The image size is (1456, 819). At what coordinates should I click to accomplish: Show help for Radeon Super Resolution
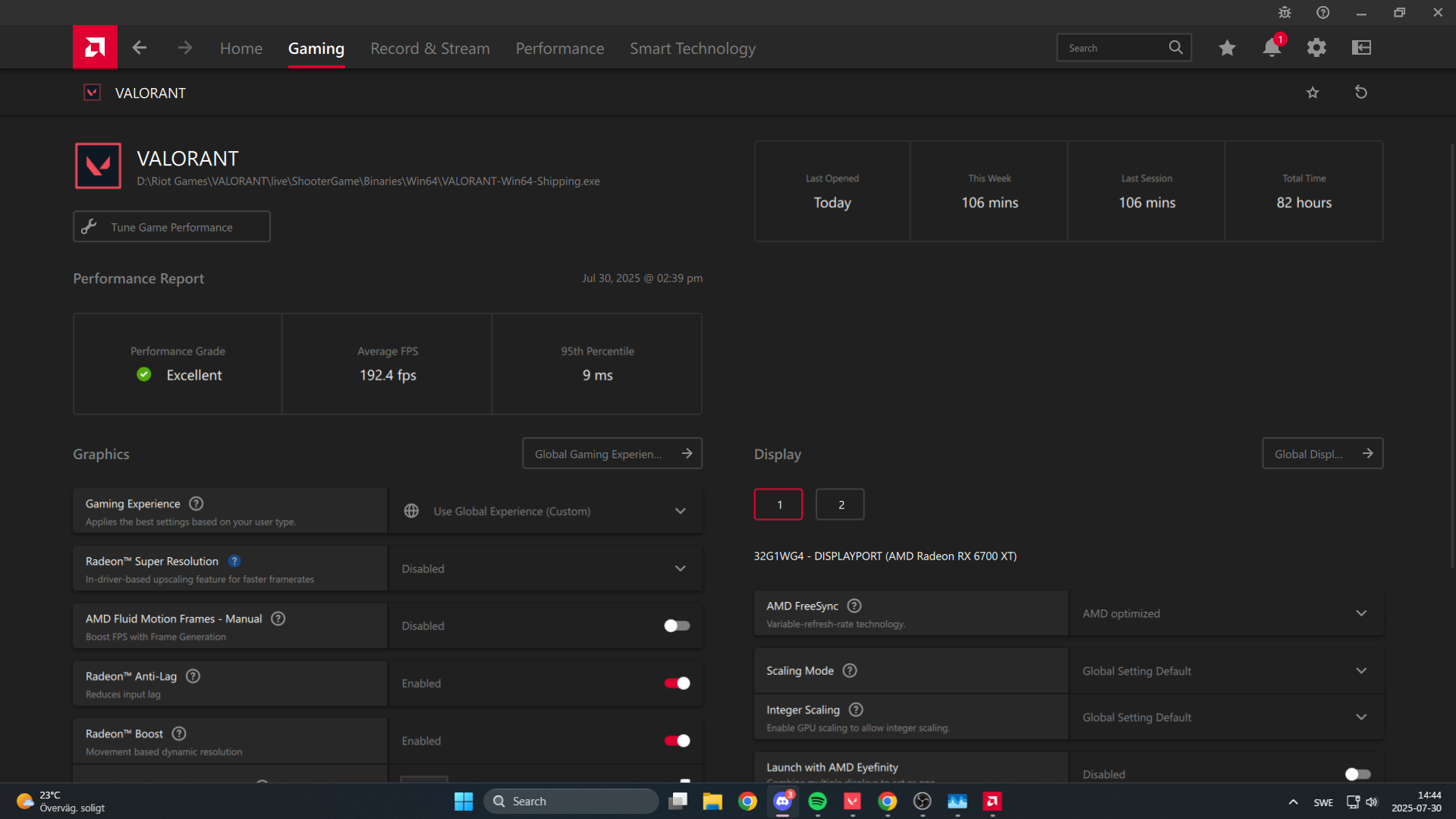(234, 562)
